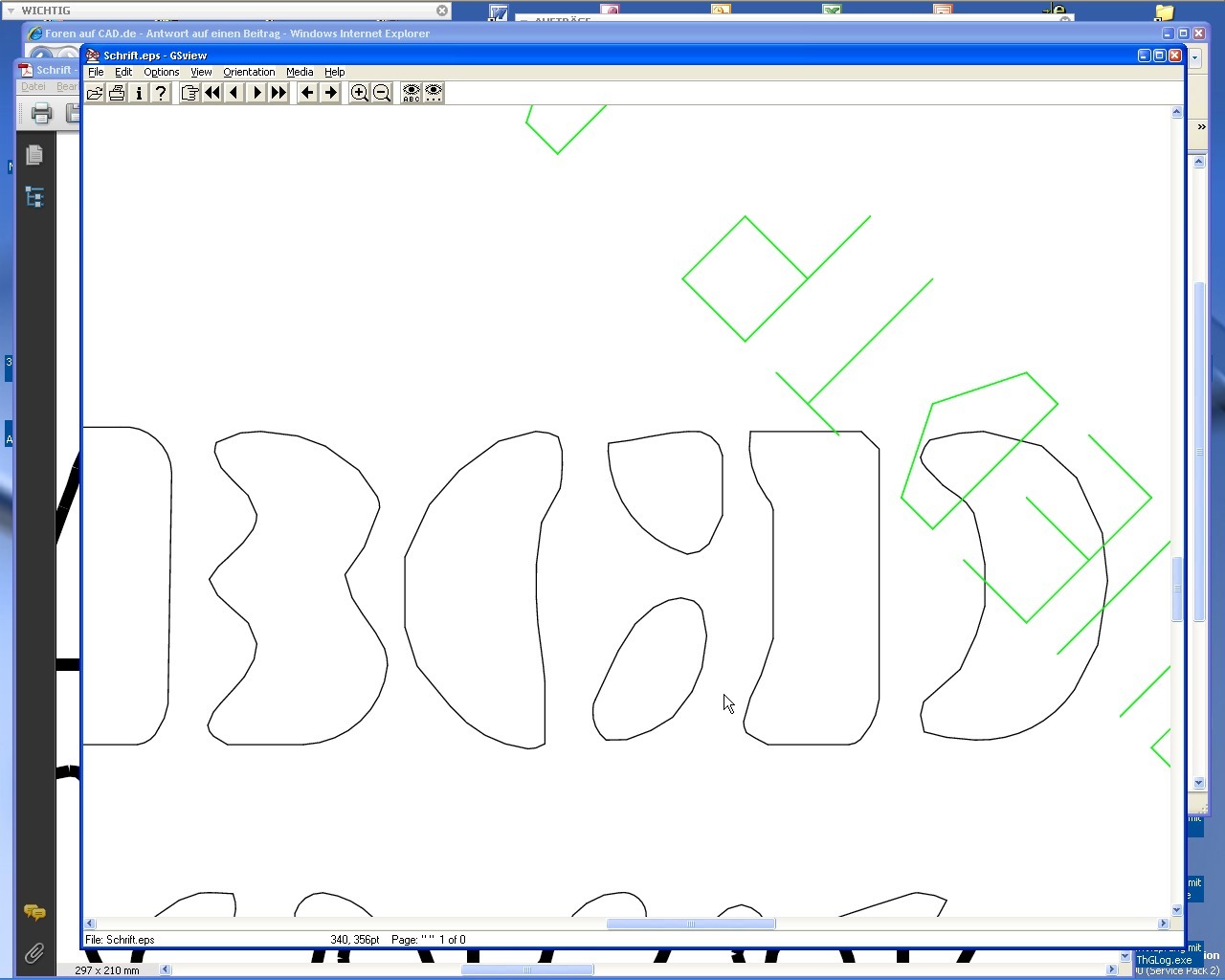Click the Word shortcut icon on desktop
Viewport: 1225px width, 980px height.
tap(498, 12)
